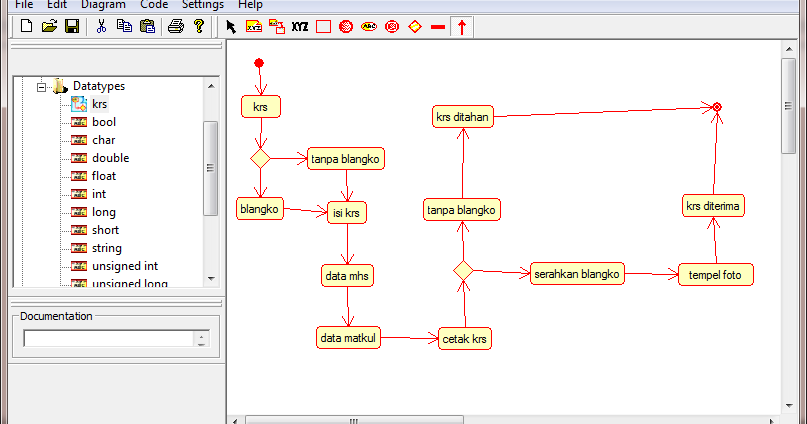Select the float datatype in tree
The width and height of the screenshot is (807, 424).
[104, 176]
